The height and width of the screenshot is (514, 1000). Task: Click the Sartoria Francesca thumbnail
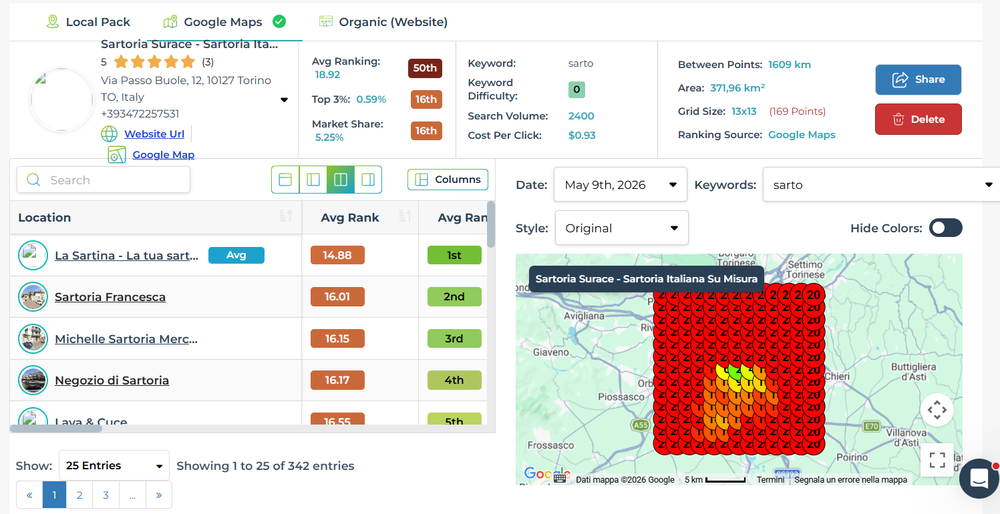(x=33, y=297)
